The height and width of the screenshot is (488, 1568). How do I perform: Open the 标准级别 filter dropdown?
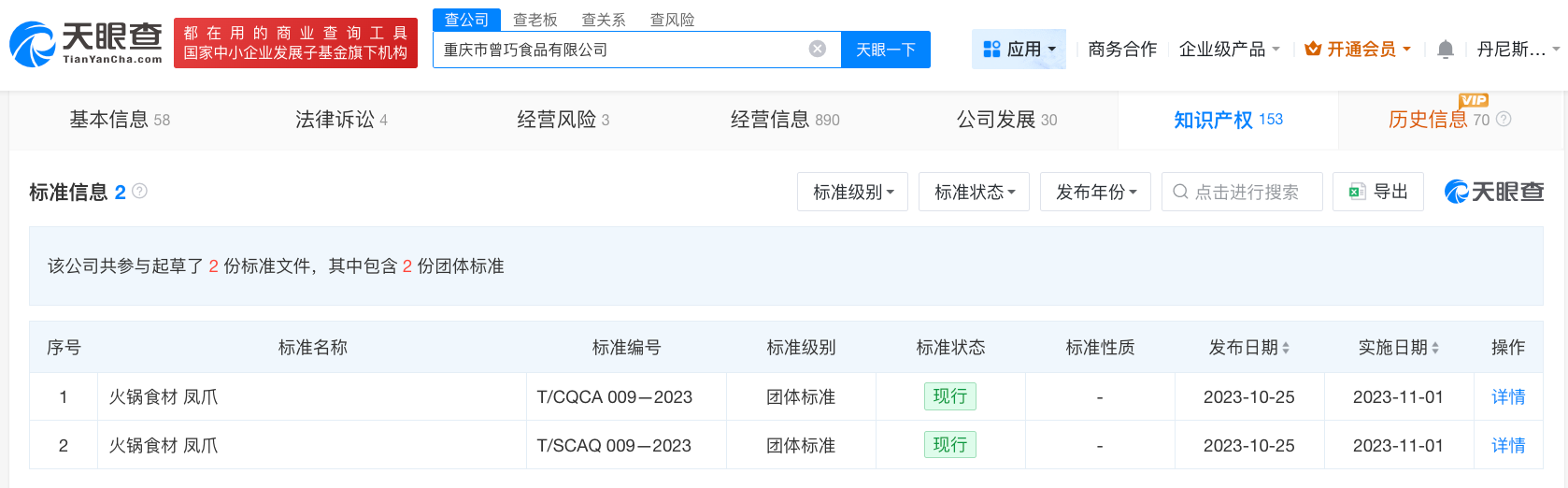point(853,192)
